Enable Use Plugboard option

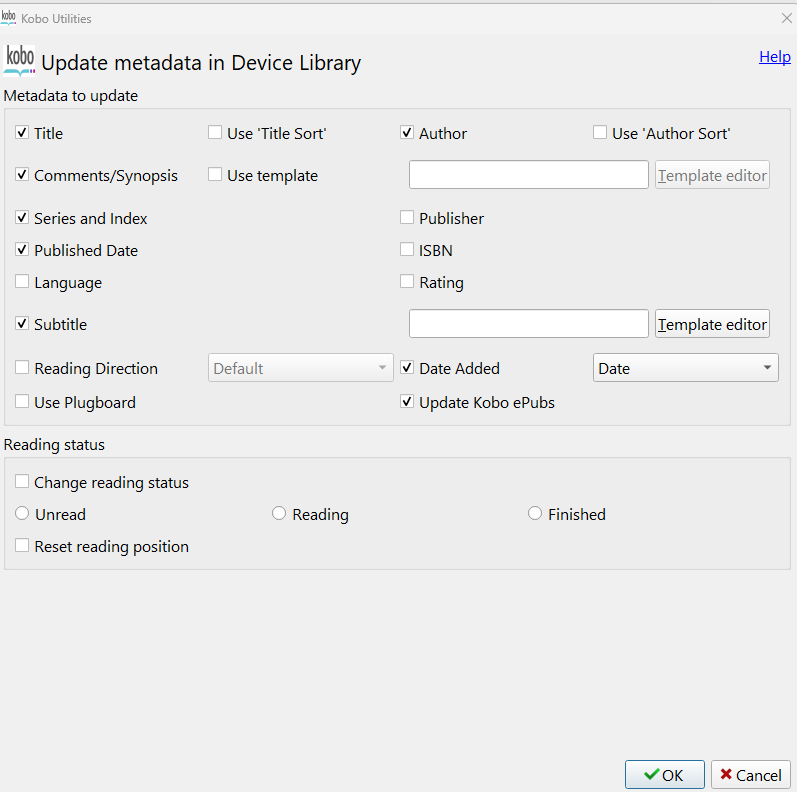point(22,402)
